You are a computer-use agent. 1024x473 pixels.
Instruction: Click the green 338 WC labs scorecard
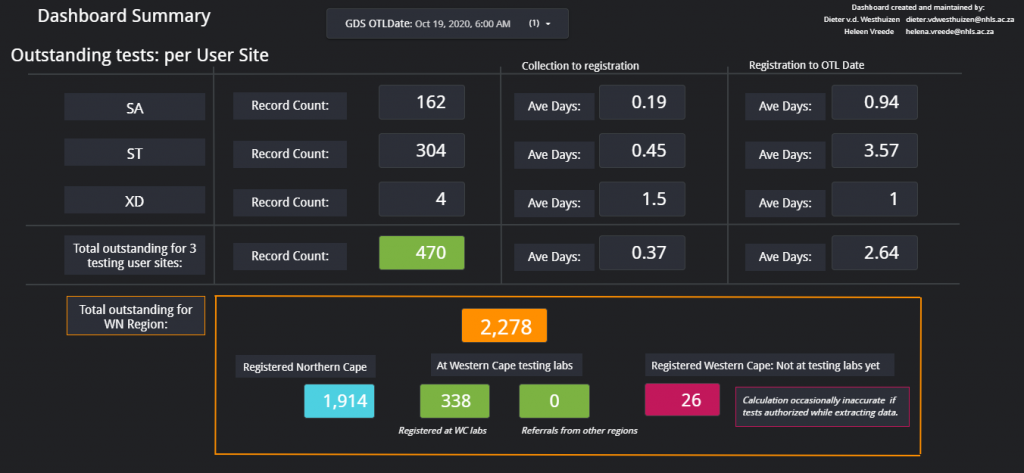[454, 401]
